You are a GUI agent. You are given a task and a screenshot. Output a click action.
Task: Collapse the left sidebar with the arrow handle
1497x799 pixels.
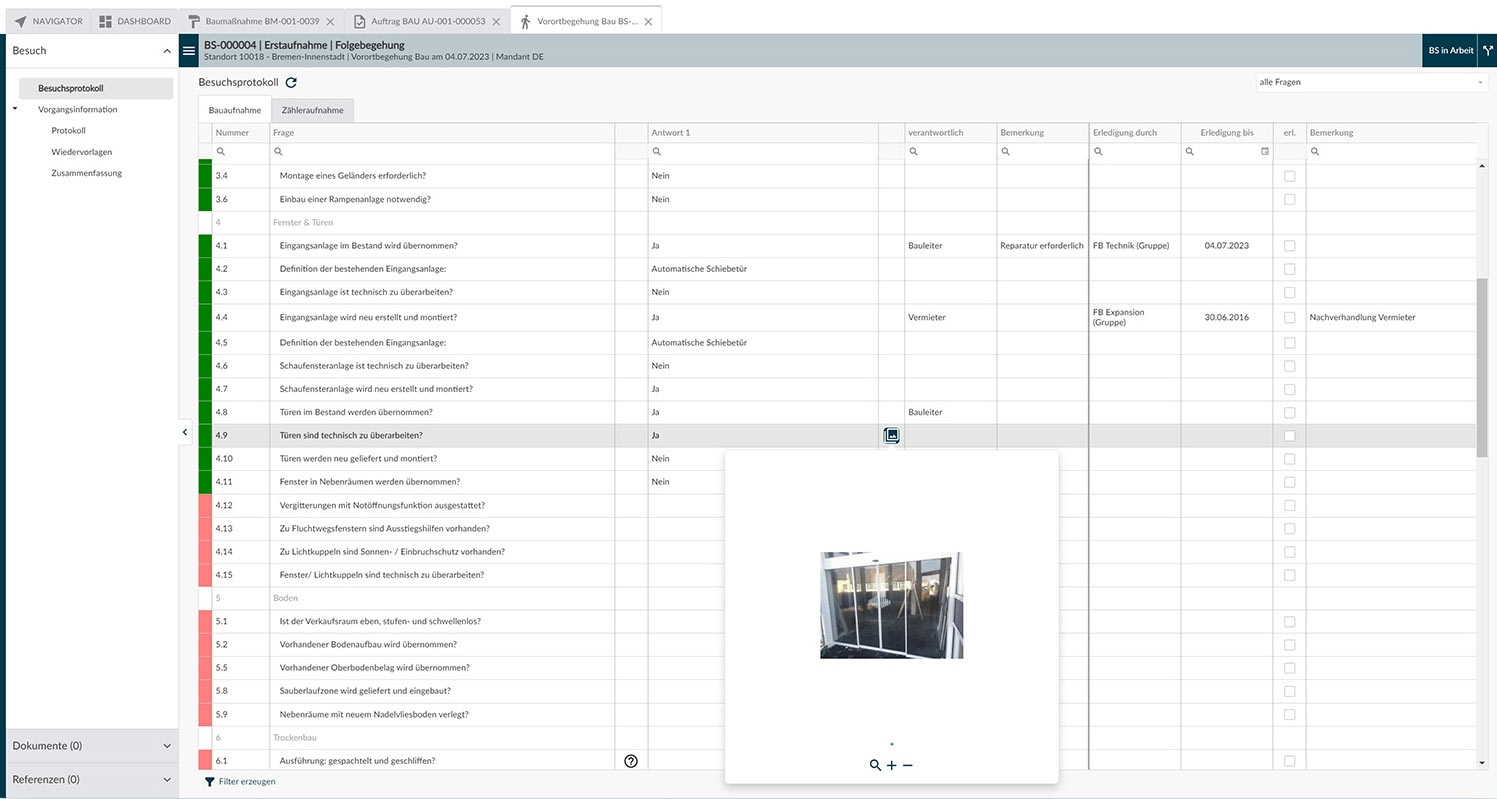tap(185, 432)
